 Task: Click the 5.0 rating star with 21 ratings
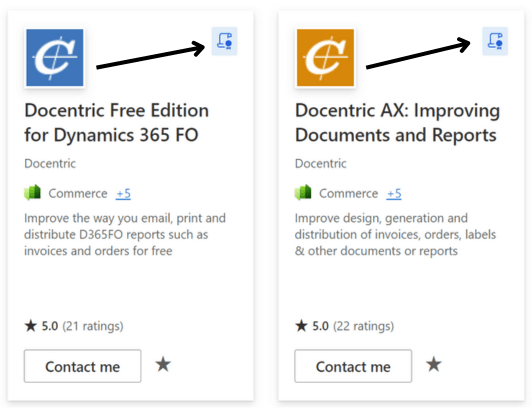[x=31, y=326]
